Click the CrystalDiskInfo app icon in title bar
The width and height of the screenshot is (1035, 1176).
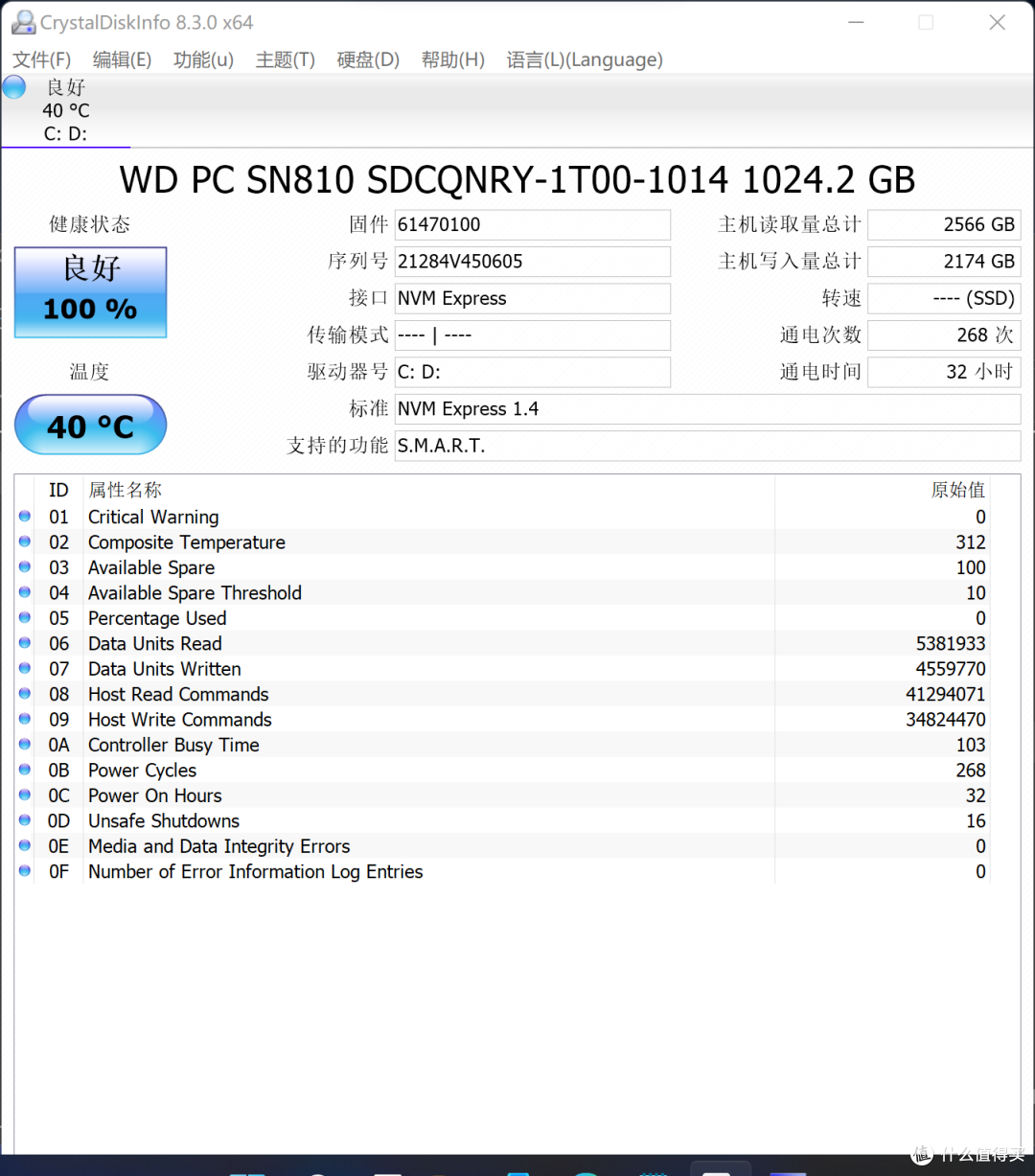[x=23, y=22]
